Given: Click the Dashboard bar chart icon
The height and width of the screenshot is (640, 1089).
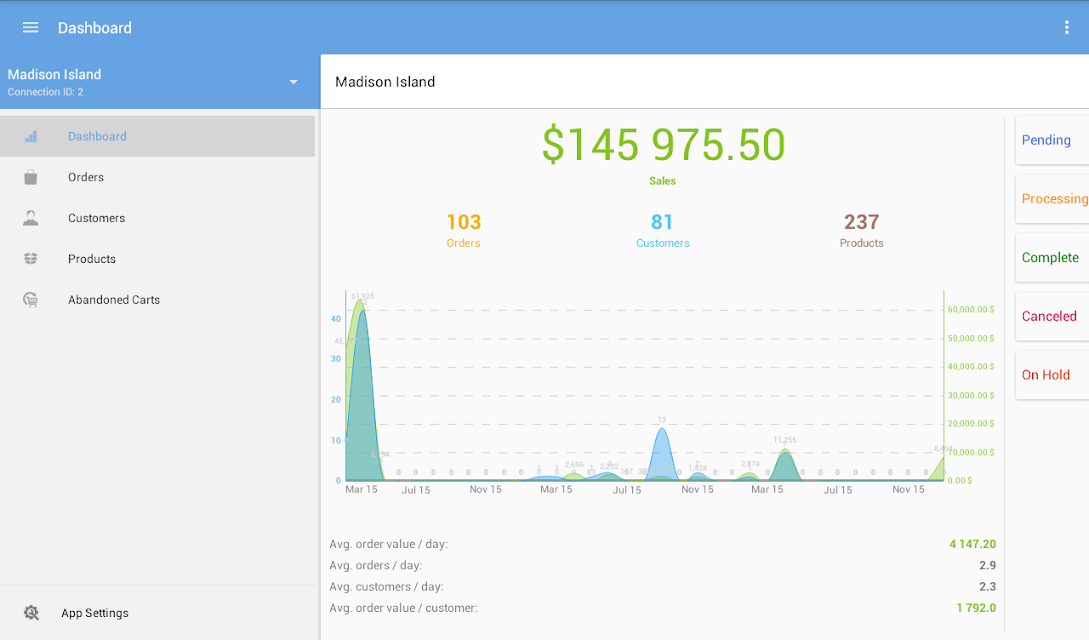Looking at the screenshot, I should click(31, 137).
